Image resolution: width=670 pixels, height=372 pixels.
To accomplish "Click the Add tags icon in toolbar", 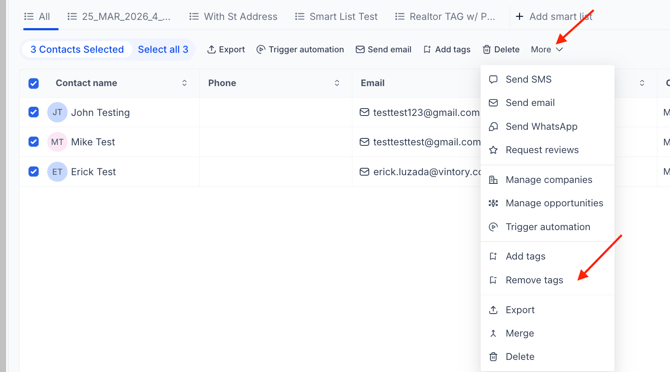I will [x=427, y=50].
